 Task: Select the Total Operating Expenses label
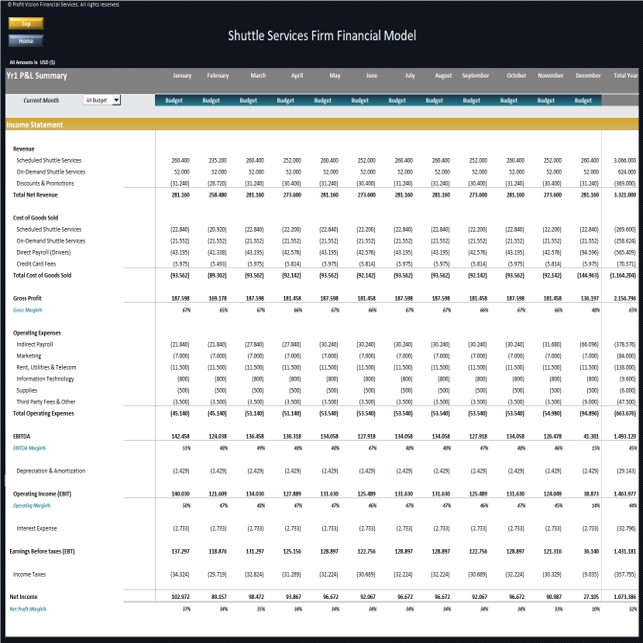point(43,413)
